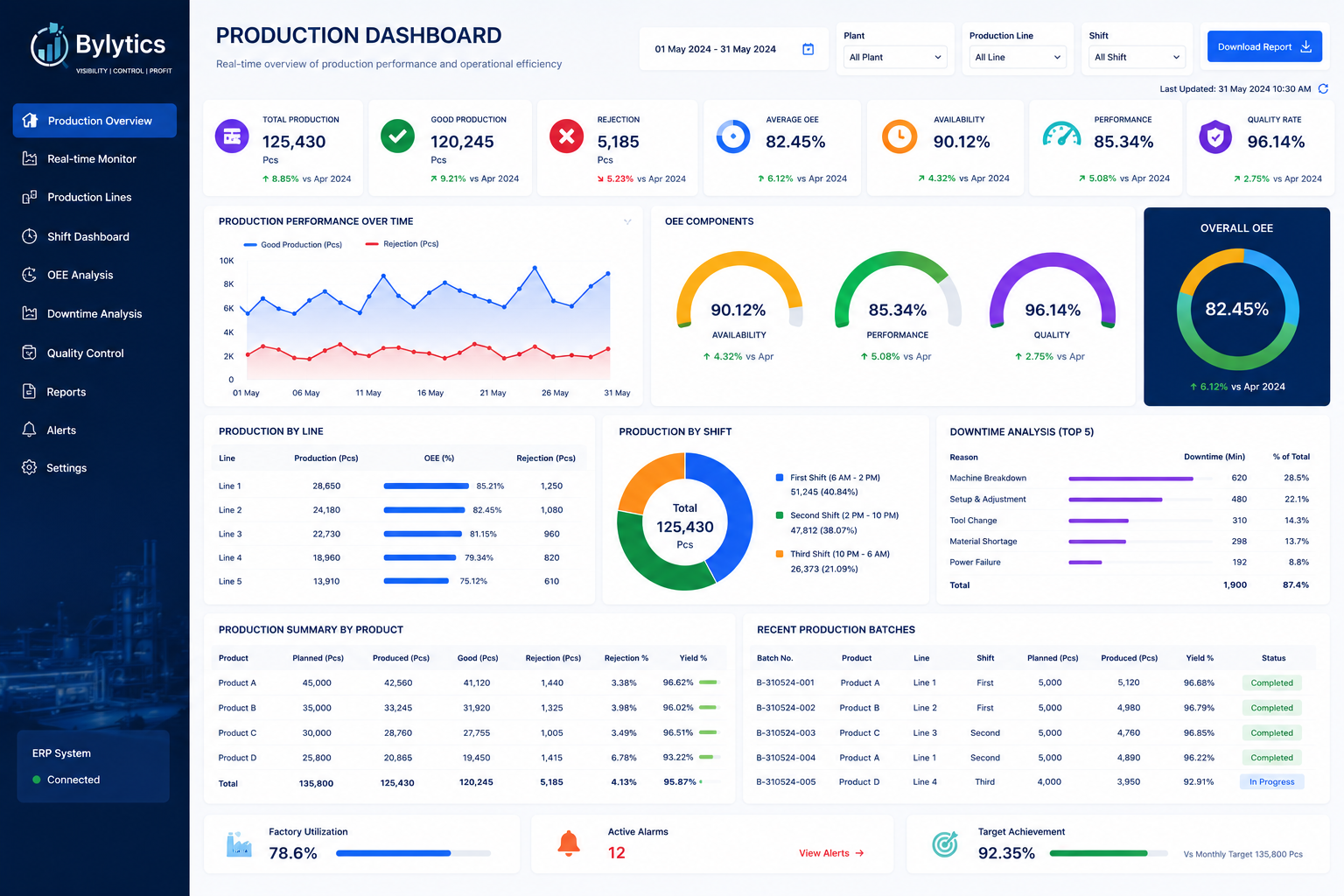Open the Shift filter dropdown
Viewport: 1344px width, 896px height.
pos(1137,57)
